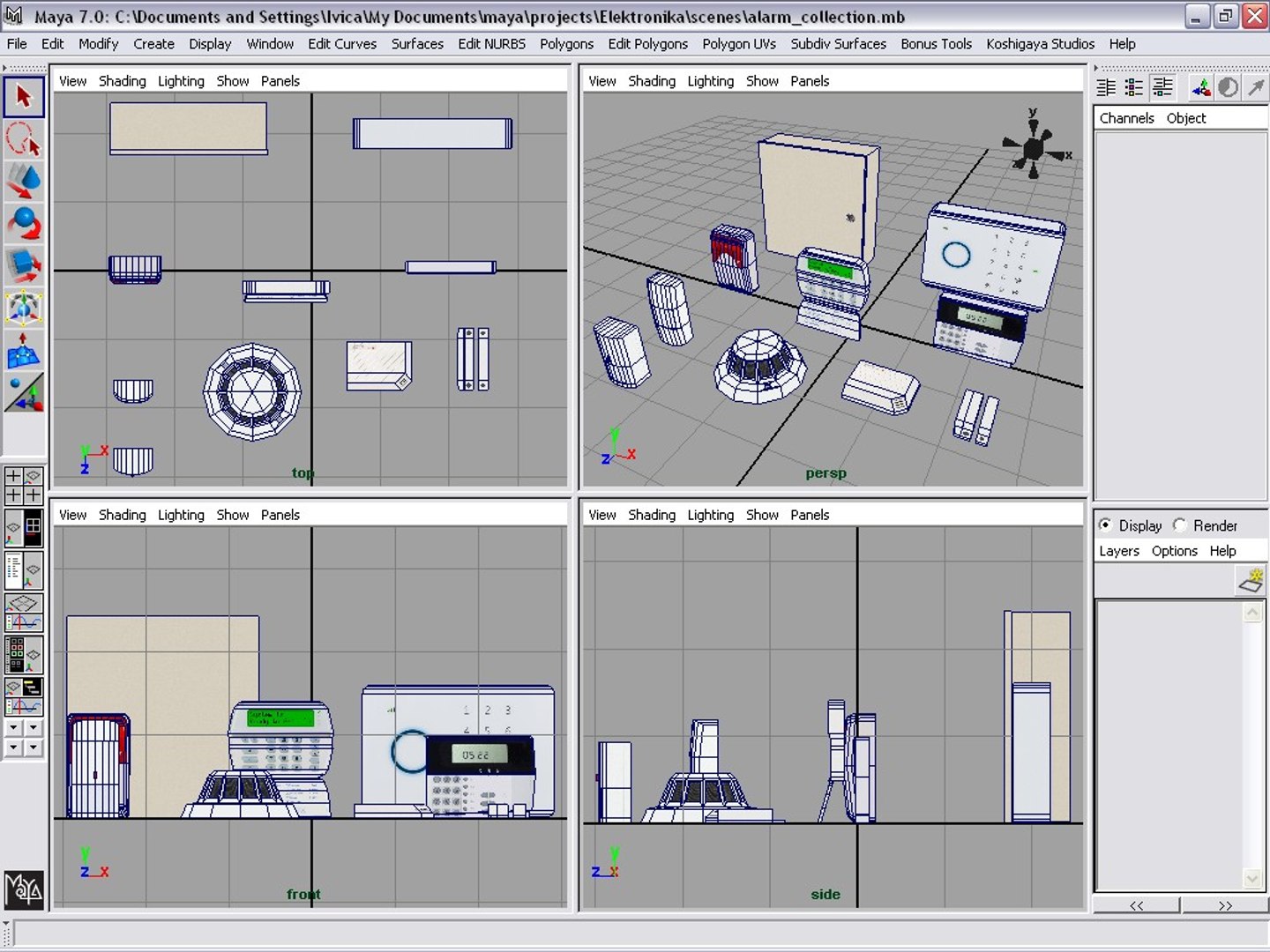Click the channel box manipulator axes icon

click(1200, 87)
